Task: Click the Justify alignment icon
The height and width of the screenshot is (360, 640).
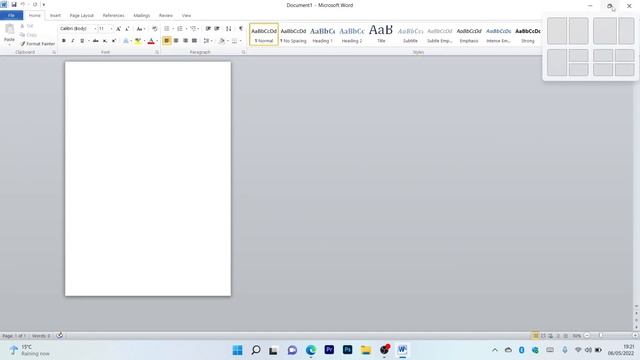Action: tap(194, 41)
